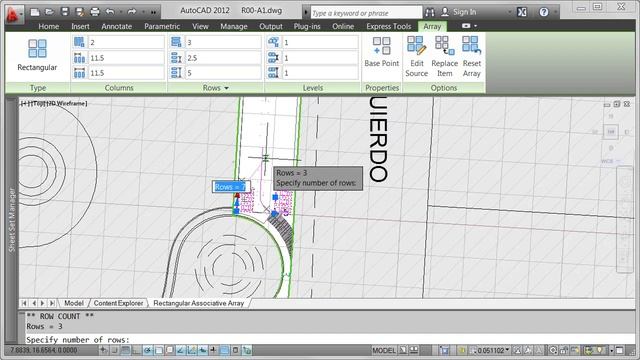Toggle Infer Constraints in the status bar

[x=103, y=350]
